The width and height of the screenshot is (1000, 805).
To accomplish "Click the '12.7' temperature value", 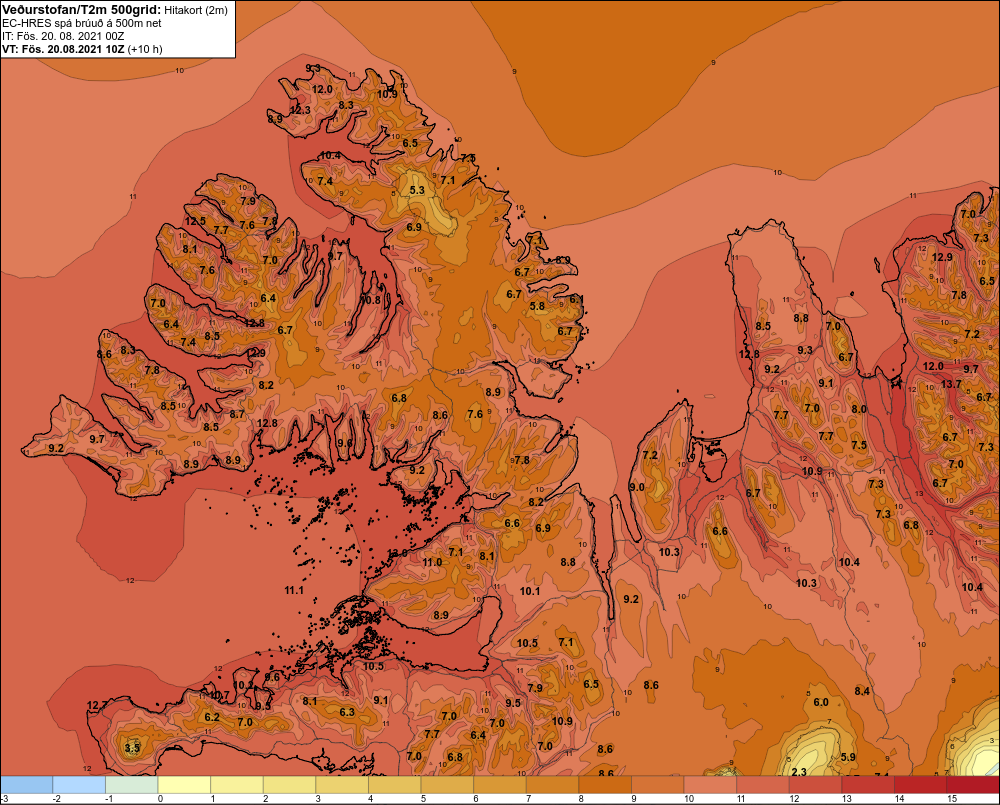I will click(x=98, y=705).
